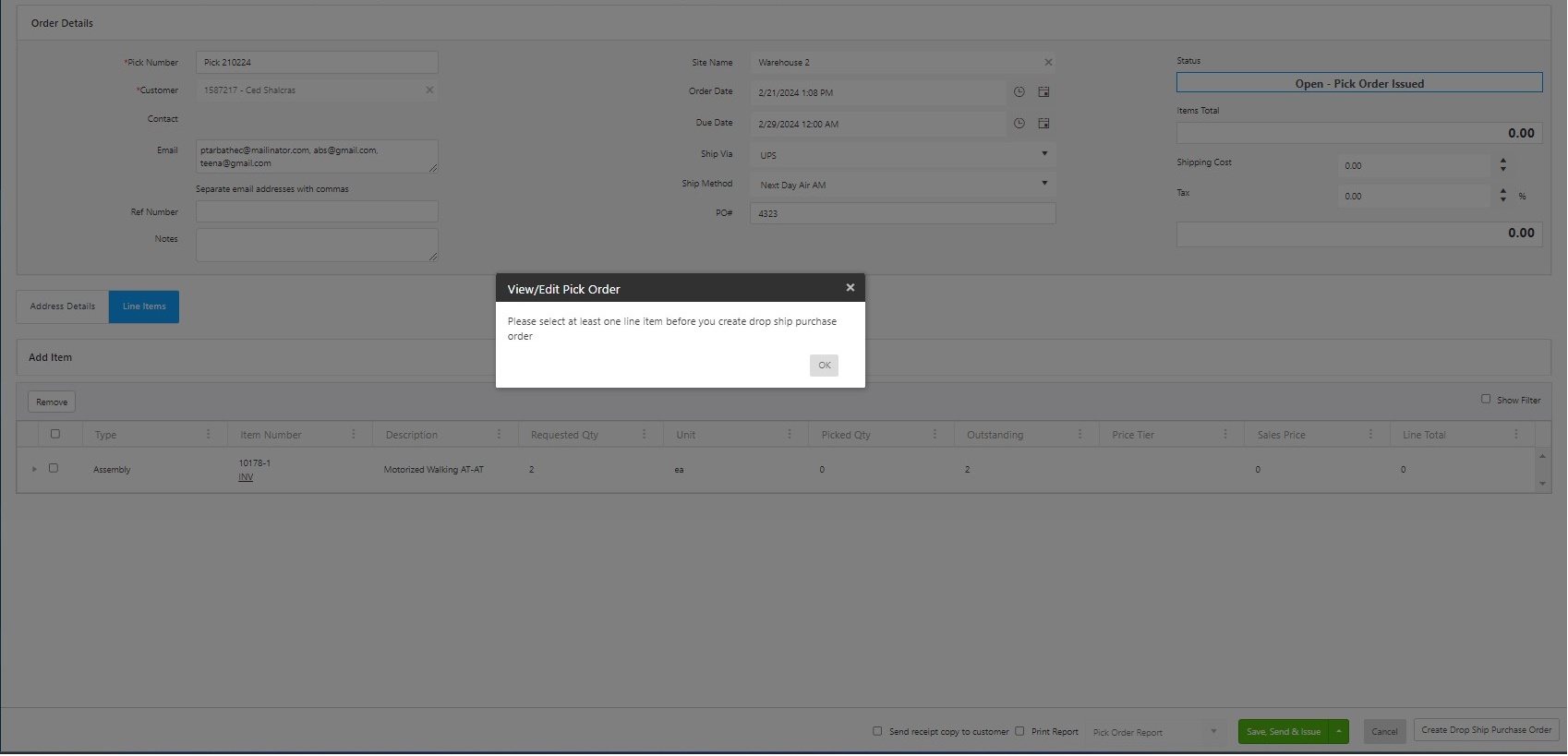The image size is (1568, 756).
Task: Close the View/Edit Pick Order dialog
Action: [x=850, y=288]
